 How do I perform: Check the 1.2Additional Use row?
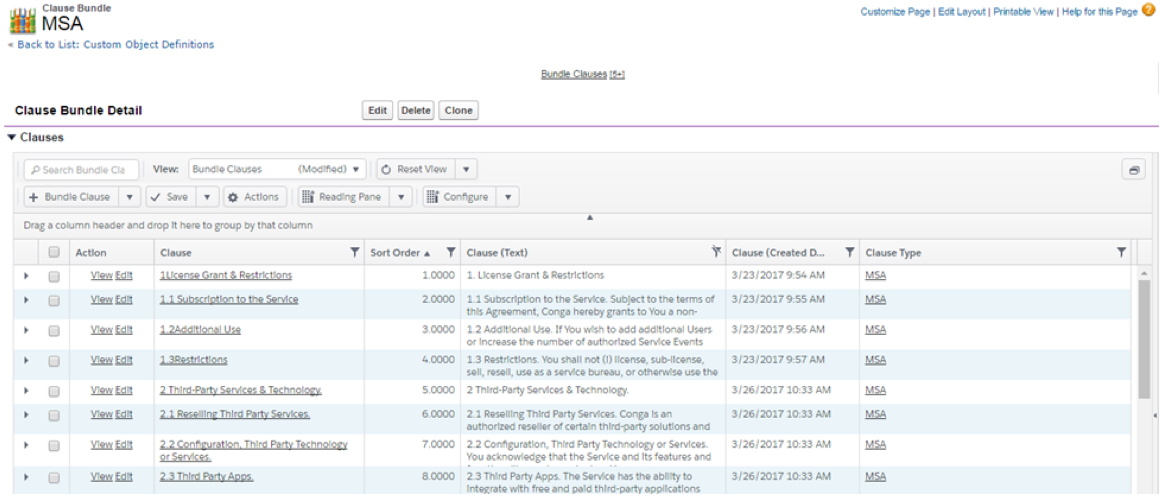pyautogui.click(x=54, y=330)
